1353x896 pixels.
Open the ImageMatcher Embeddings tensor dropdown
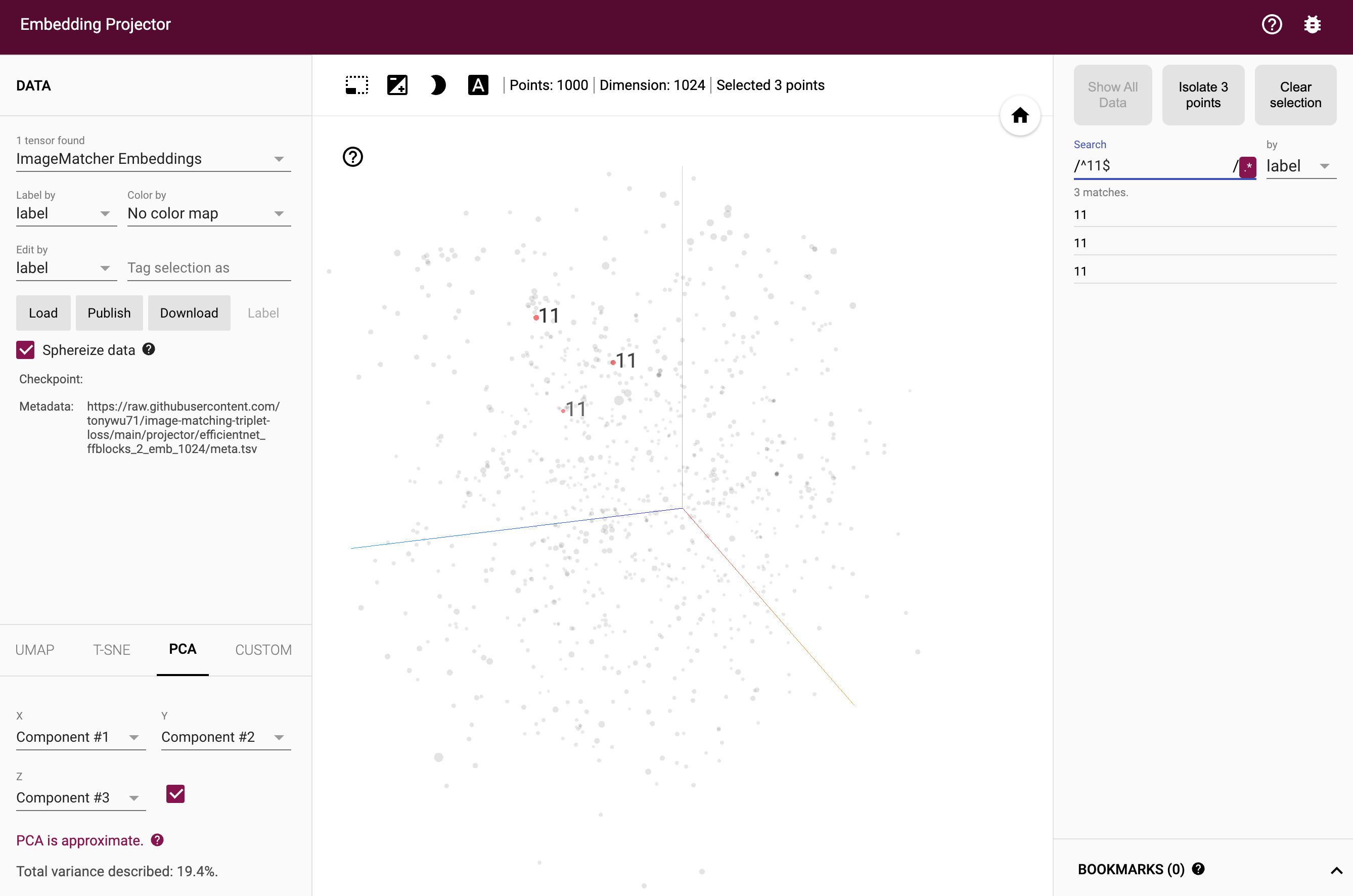tap(153, 159)
